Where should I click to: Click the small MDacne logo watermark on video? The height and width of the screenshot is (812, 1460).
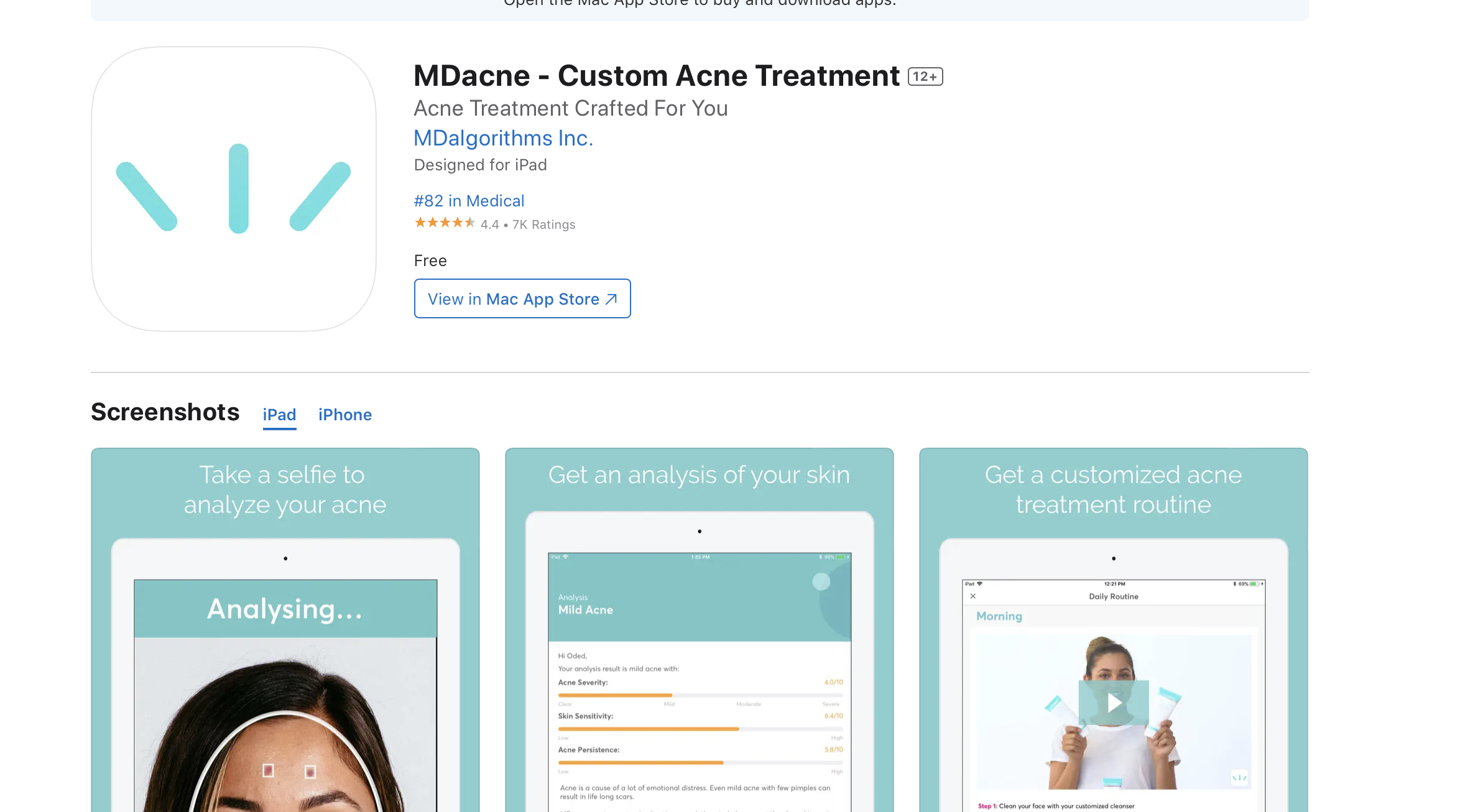point(1239,777)
